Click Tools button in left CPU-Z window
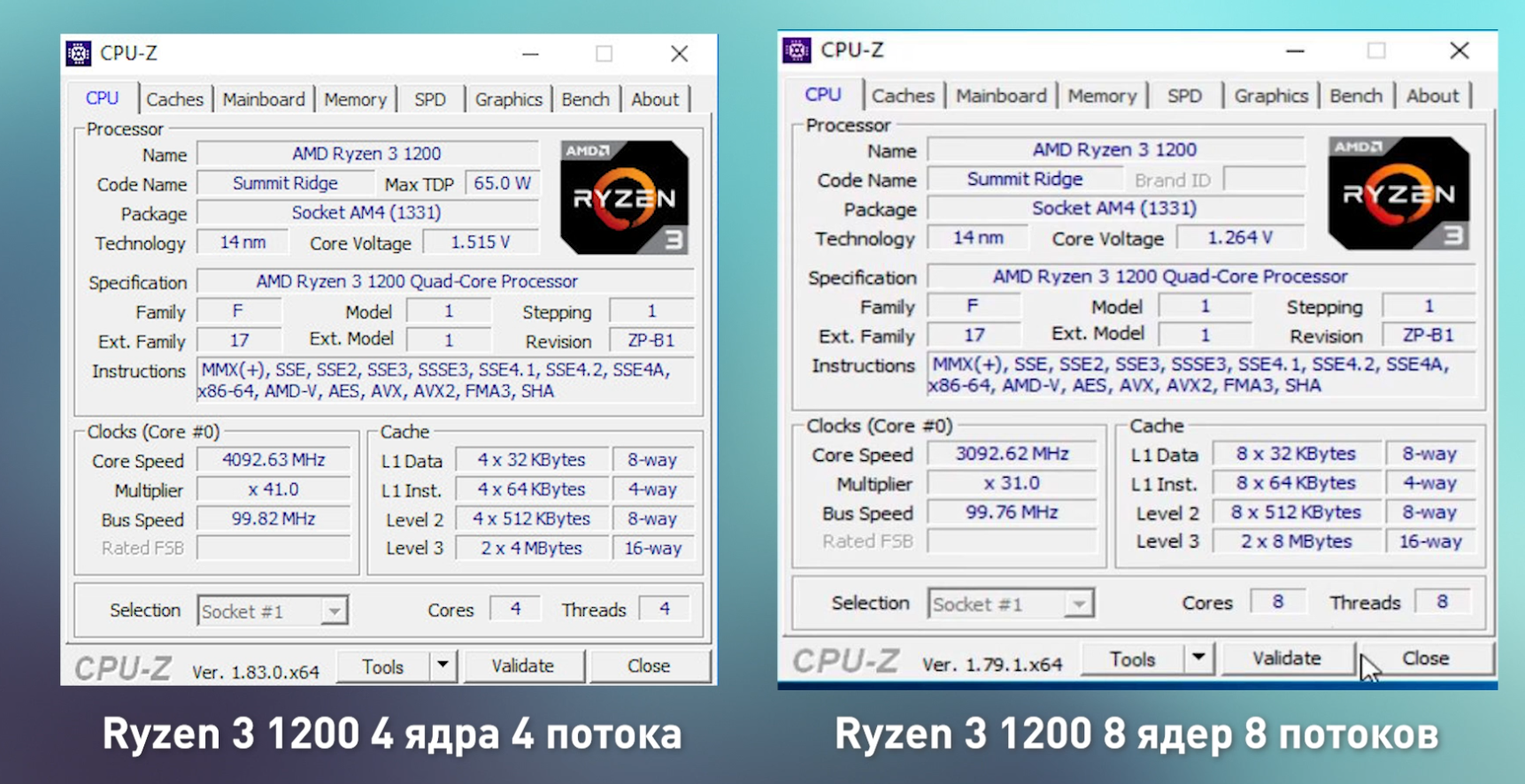The image size is (1525, 784). [x=383, y=666]
